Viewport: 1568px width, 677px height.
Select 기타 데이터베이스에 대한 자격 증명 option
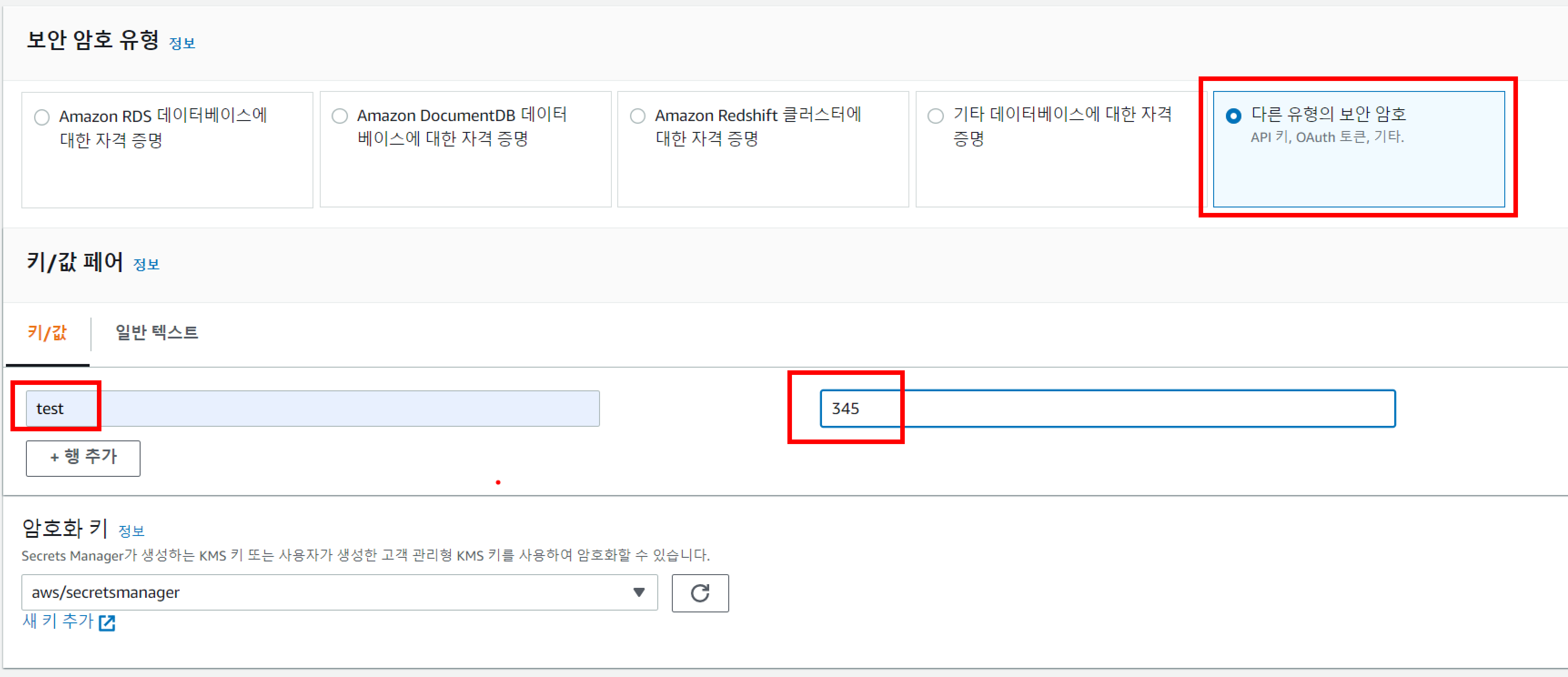click(936, 116)
